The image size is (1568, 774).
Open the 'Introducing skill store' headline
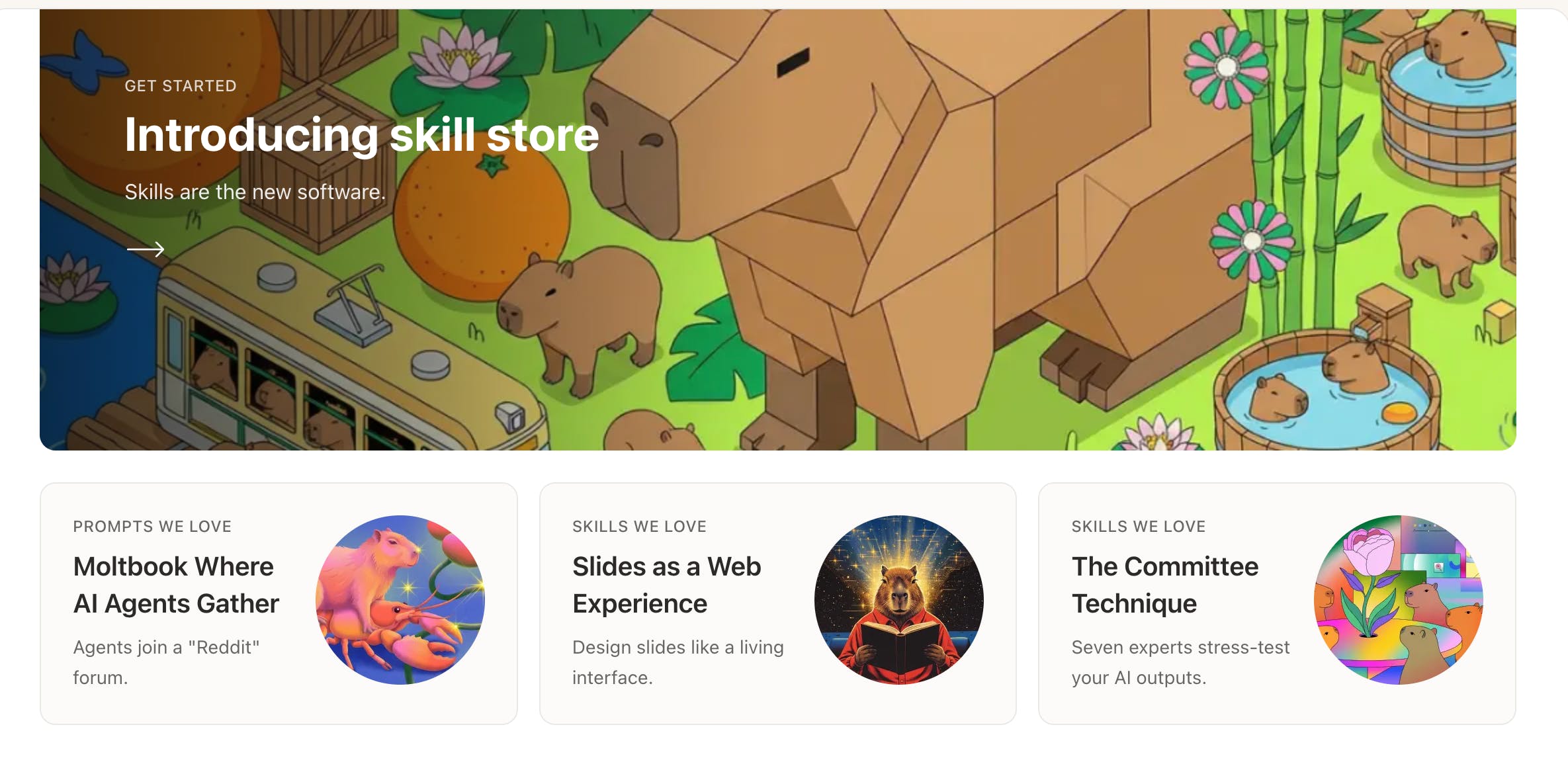[x=362, y=135]
